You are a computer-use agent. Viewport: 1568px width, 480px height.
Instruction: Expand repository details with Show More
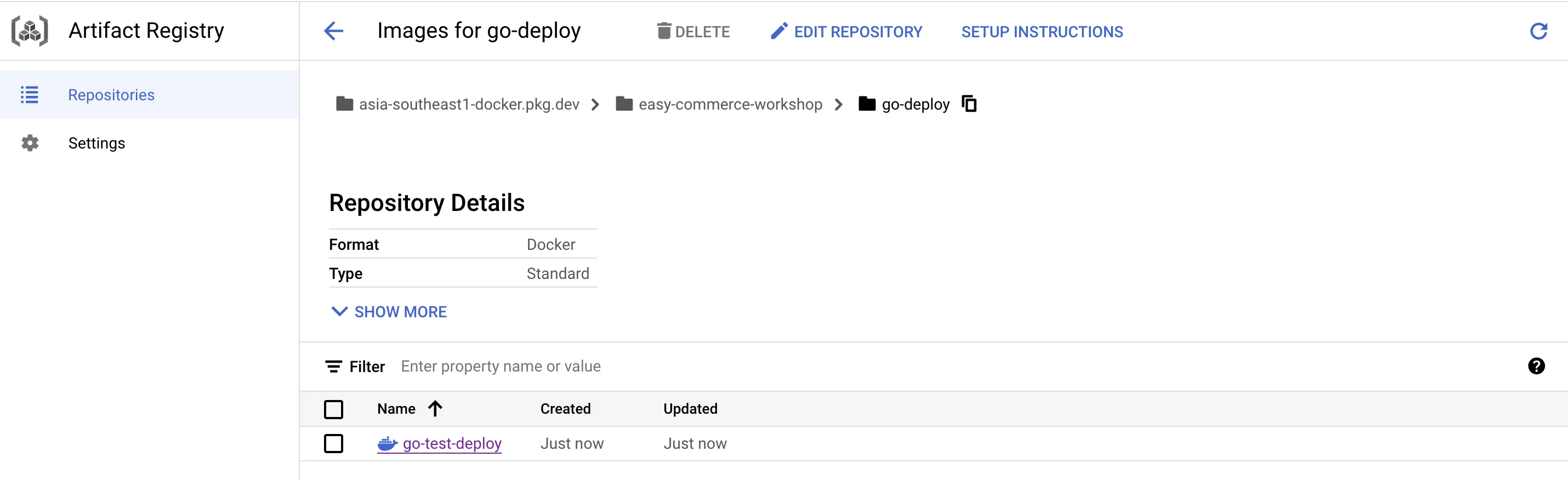coord(388,311)
